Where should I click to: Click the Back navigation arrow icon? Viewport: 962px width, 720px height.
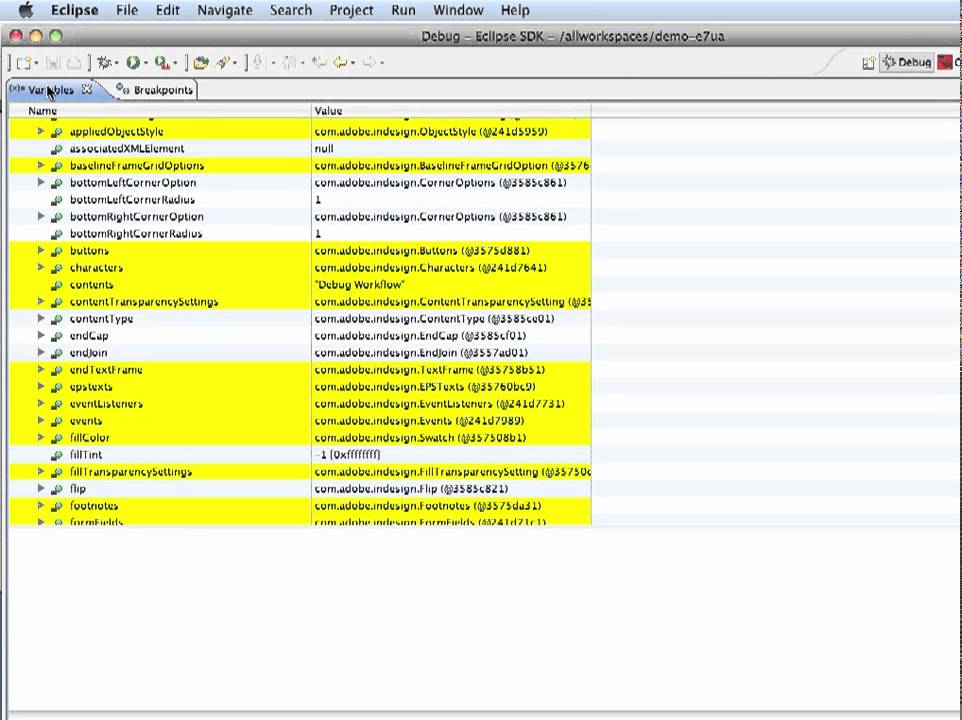coord(340,63)
